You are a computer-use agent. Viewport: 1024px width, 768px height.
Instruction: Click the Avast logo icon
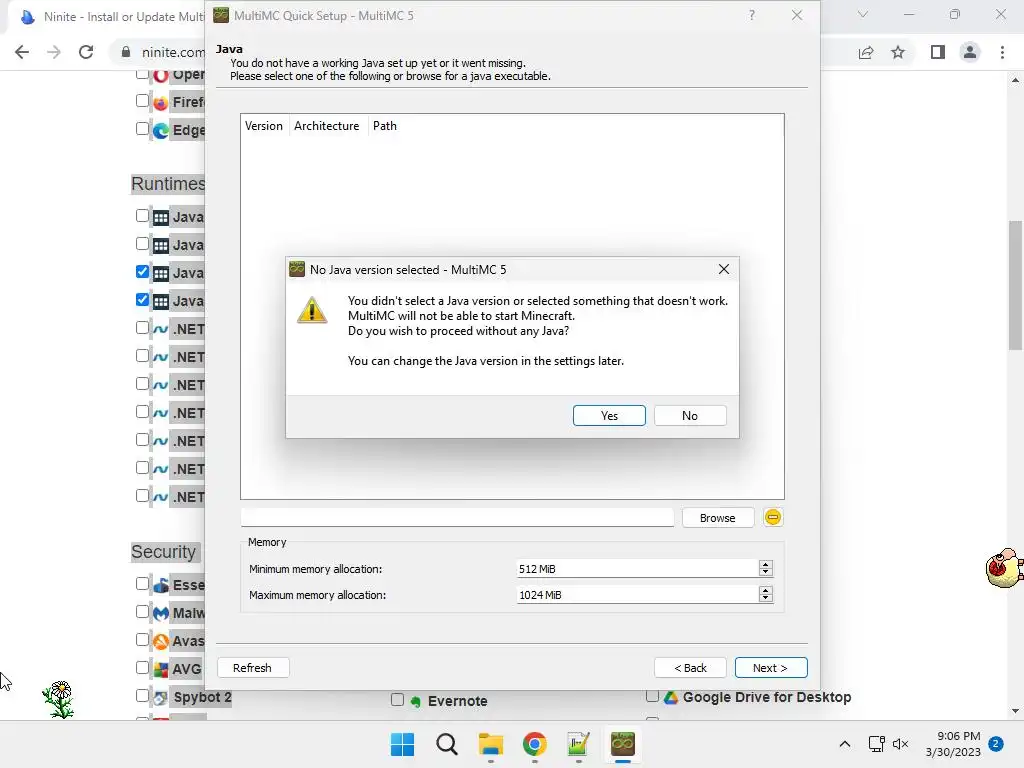pyautogui.click(x=161, y=642)
